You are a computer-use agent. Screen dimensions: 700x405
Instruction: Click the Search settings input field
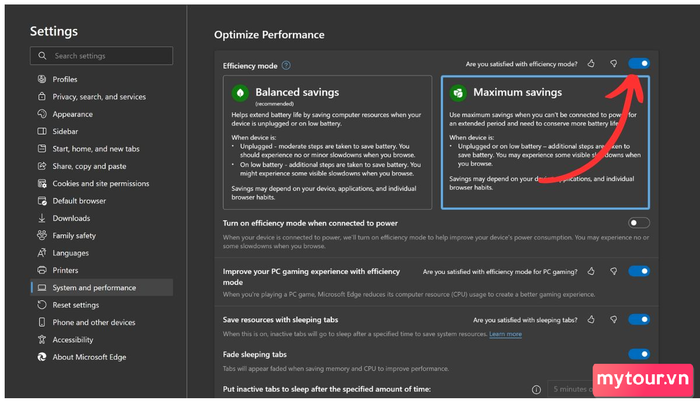coord(101,56)
